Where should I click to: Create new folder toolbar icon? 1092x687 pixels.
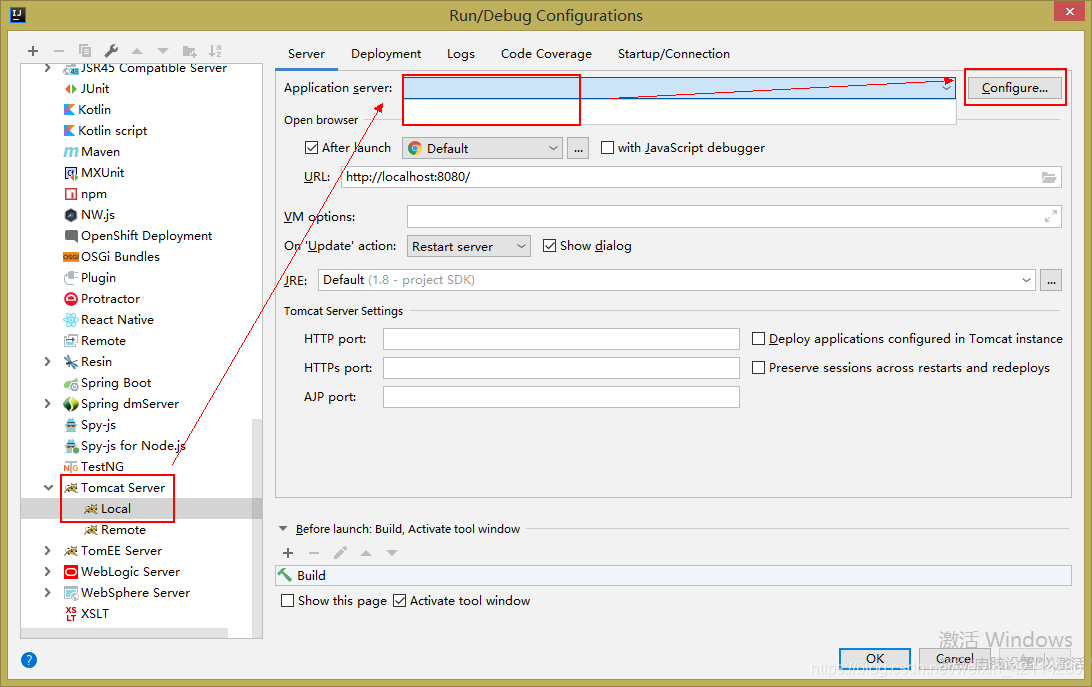tap(189, 51)
